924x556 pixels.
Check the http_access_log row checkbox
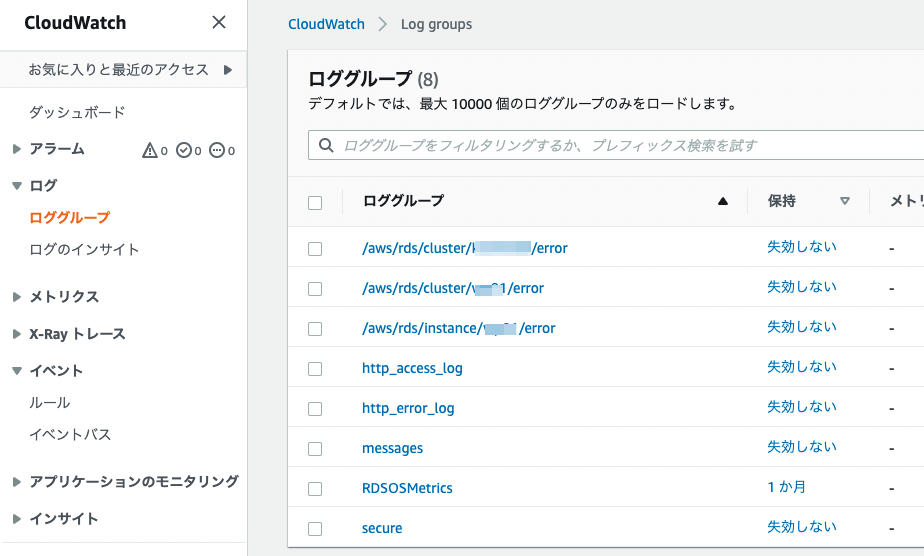(315, 368)
